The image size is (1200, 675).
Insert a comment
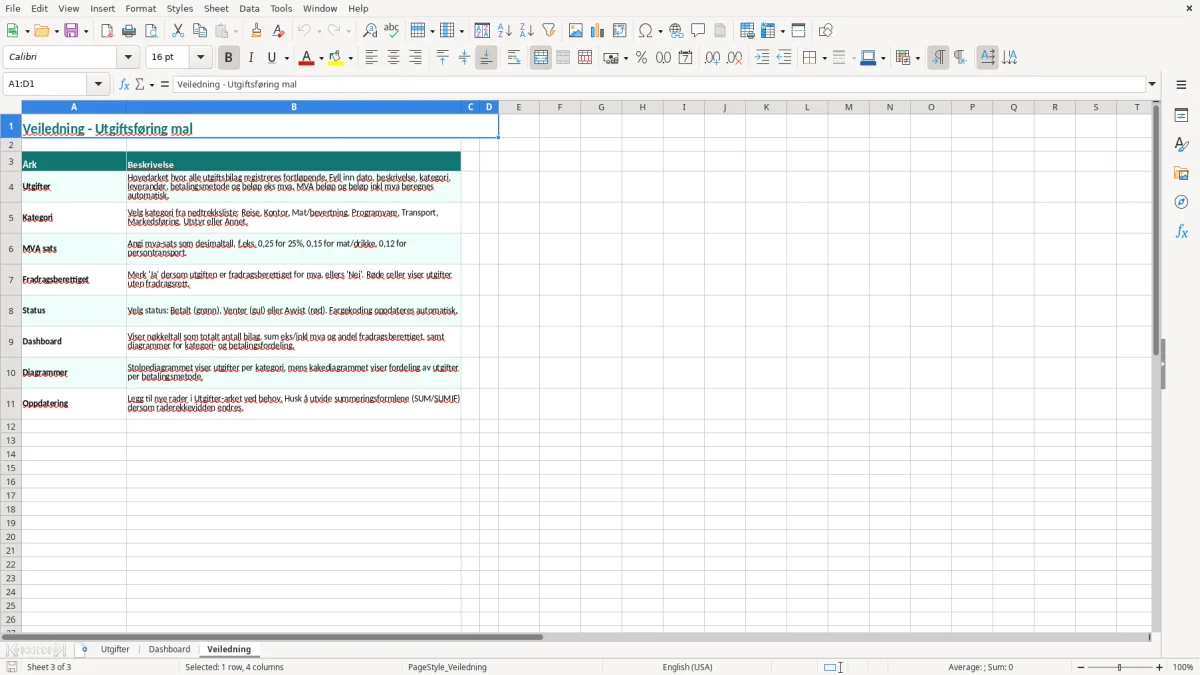[699, 31]
